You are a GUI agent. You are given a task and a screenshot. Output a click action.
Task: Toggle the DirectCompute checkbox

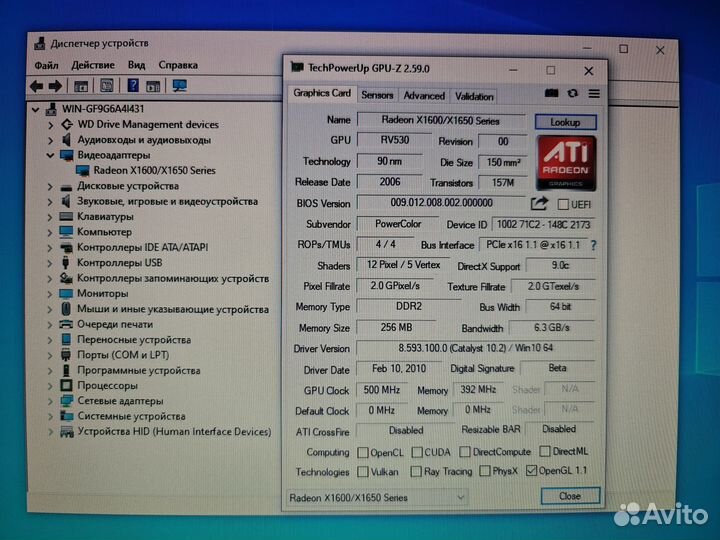pyautogui.click(x=465, y=452)
